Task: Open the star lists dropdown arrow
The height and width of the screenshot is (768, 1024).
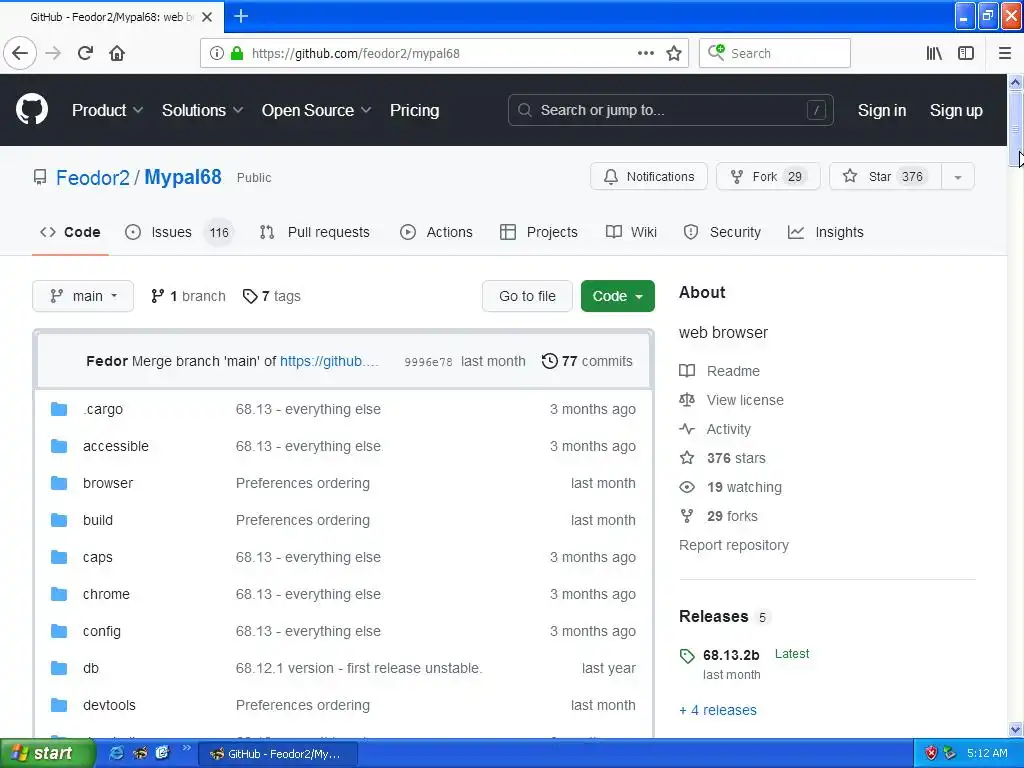Action: (x=957, y=177)
